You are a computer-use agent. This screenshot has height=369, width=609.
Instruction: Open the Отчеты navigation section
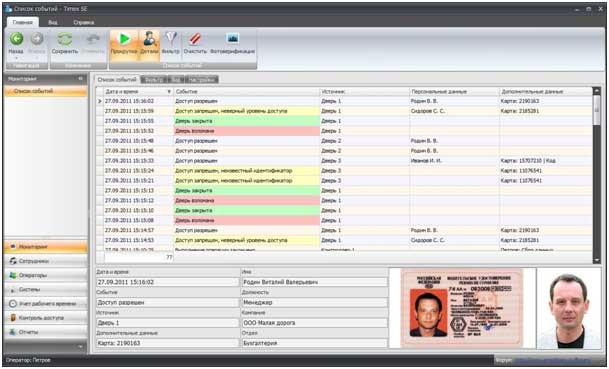click(x=46, y=332)
